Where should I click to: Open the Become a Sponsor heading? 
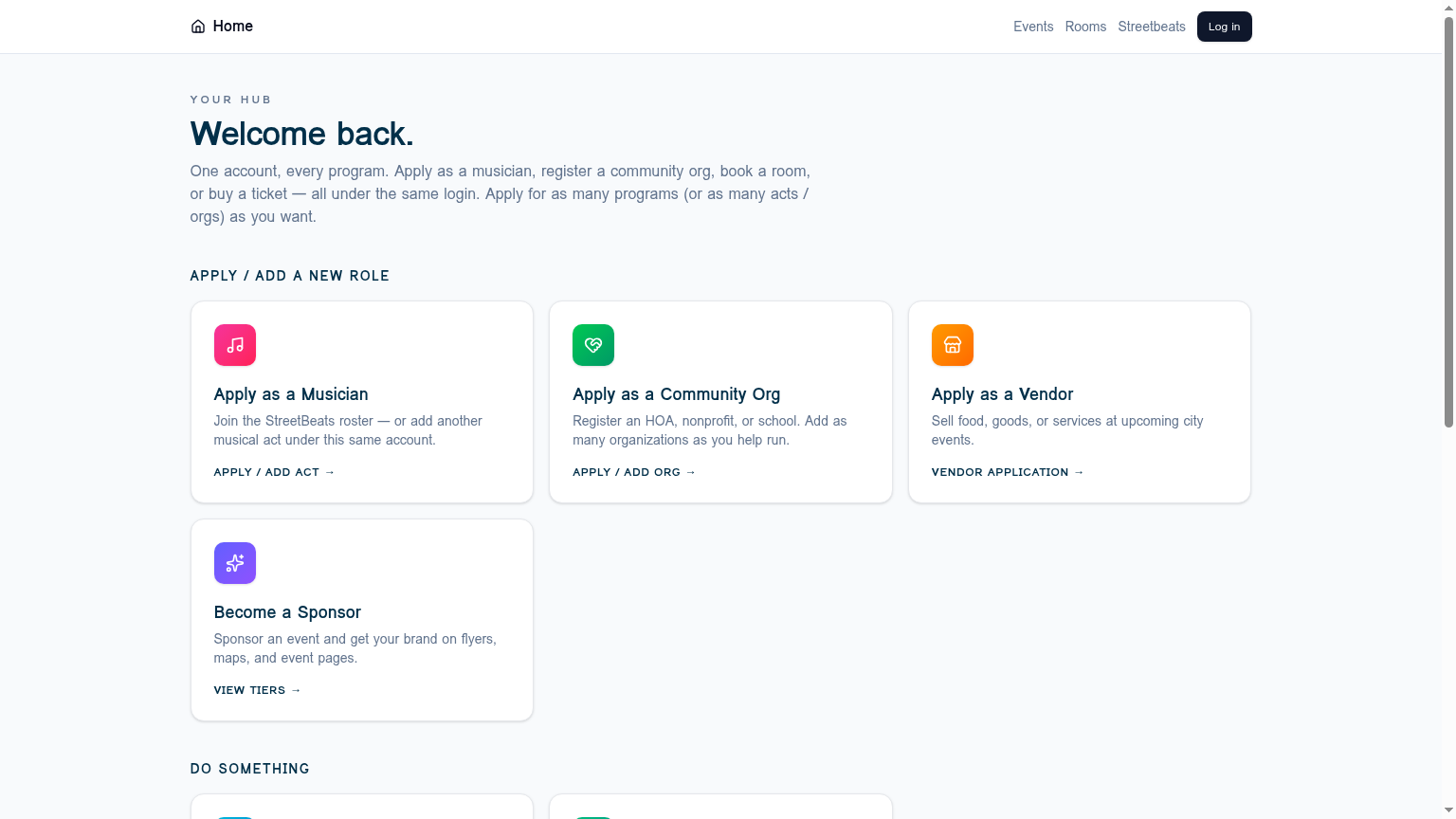pyautogui.click(x=287, y=612)
